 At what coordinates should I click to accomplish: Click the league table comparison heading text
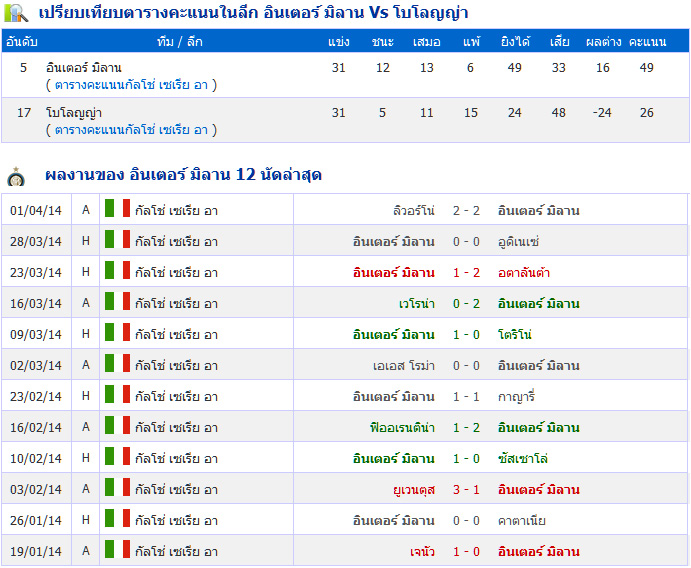pyautogui.click(x=253, y=12)
